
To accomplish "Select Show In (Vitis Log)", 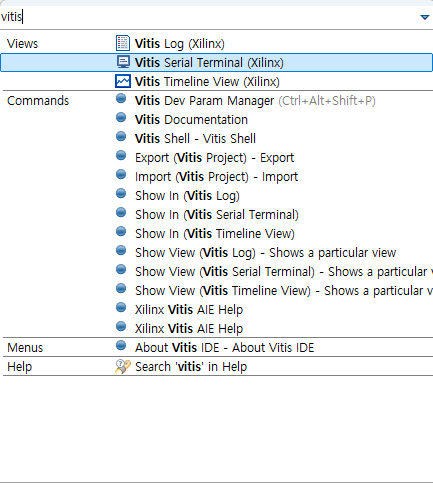I will [187, 196].
